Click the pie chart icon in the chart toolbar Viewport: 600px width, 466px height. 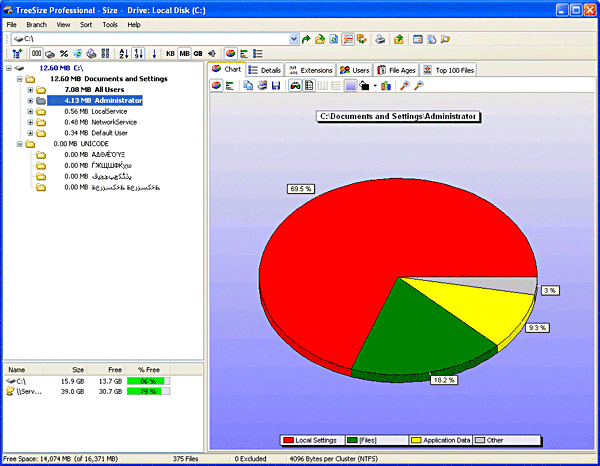(x=216, y=86)
